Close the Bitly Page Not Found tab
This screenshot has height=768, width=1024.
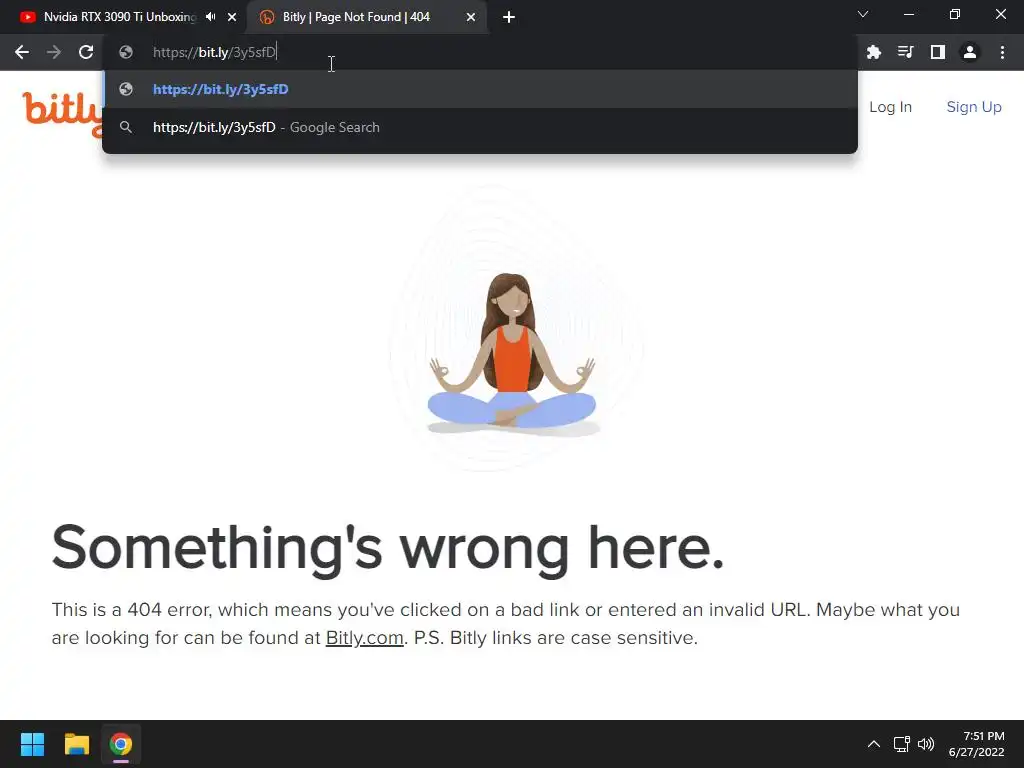471,17
